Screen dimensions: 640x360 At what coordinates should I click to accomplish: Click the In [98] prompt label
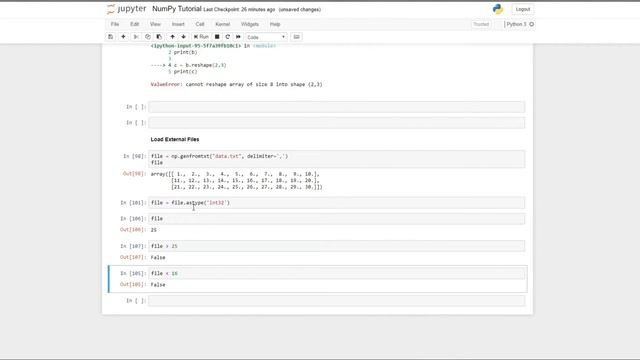click(x=134, y=156)
